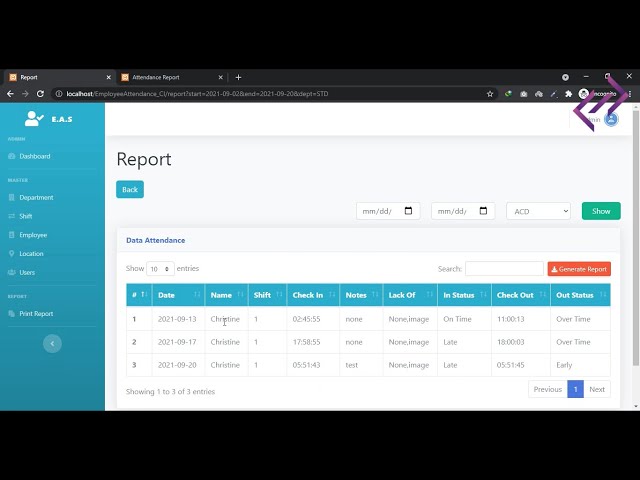Bookmark this page with the star icon
The height and width of the screenshot is (480, 640).
click(490, 94)
